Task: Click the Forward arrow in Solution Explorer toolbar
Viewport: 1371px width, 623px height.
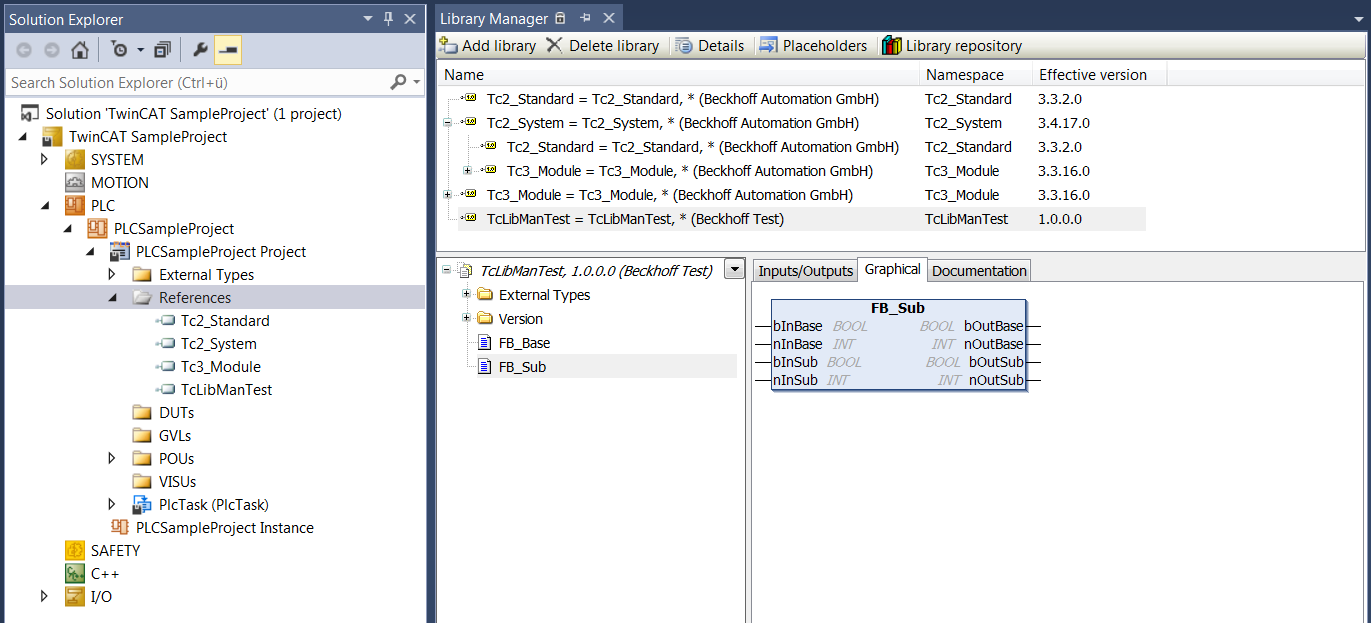Action: click(51, 50)
